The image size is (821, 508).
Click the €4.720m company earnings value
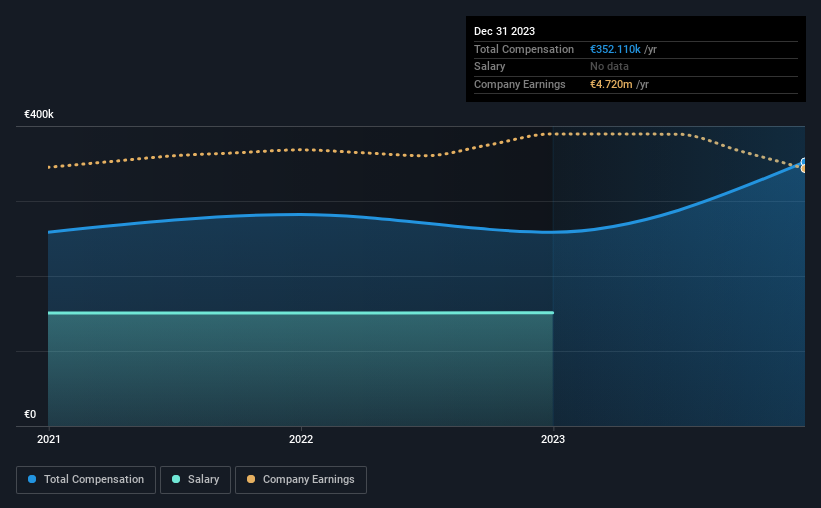tap(611, 84)
